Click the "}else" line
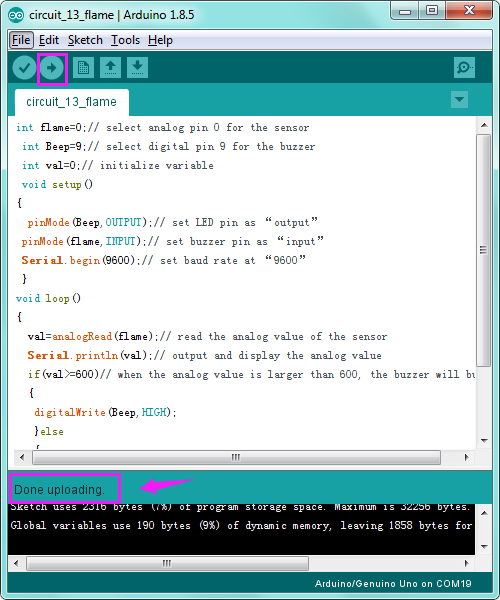 pos(49,431)
